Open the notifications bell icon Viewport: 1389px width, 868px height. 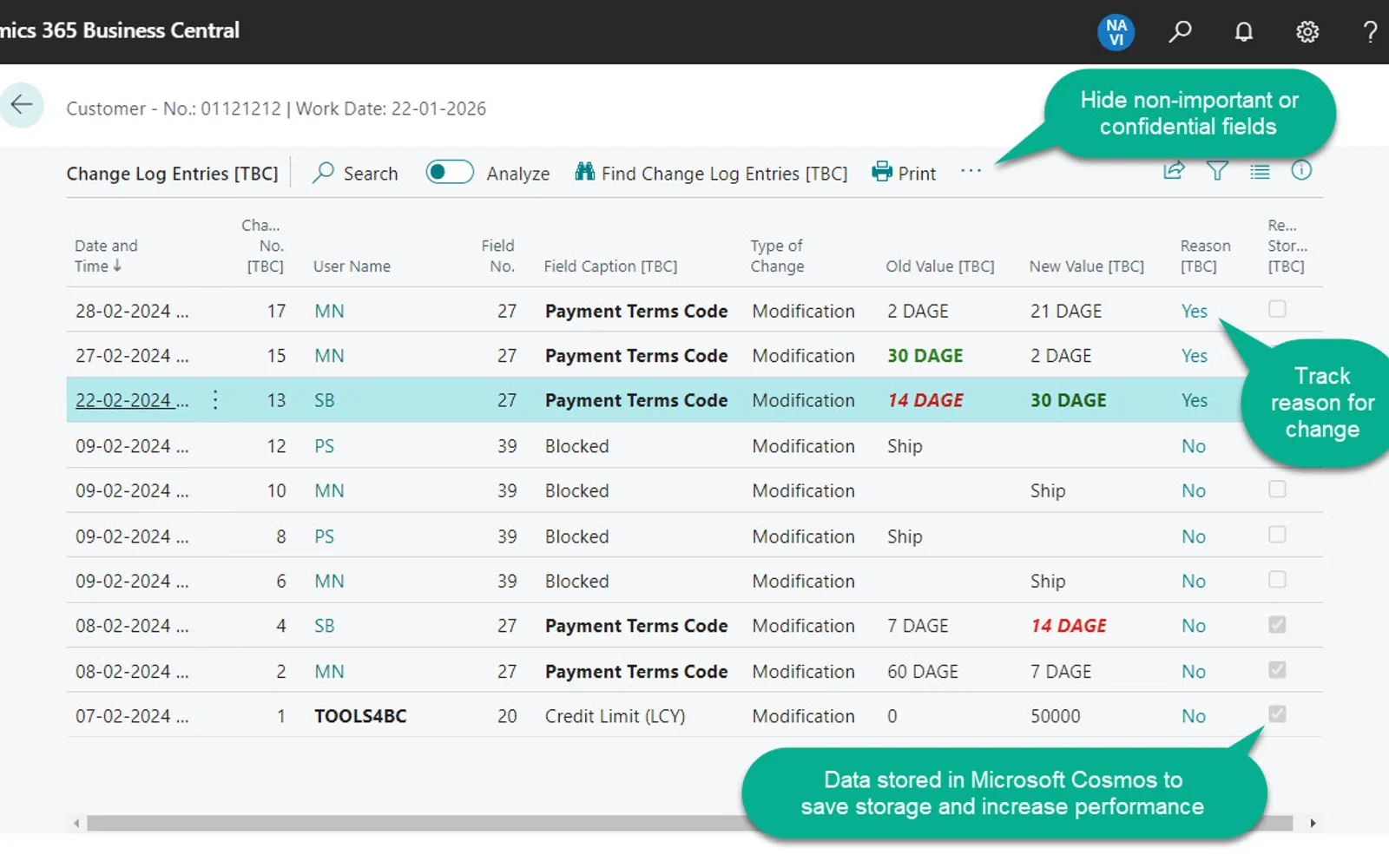[x=1243, y=32]
